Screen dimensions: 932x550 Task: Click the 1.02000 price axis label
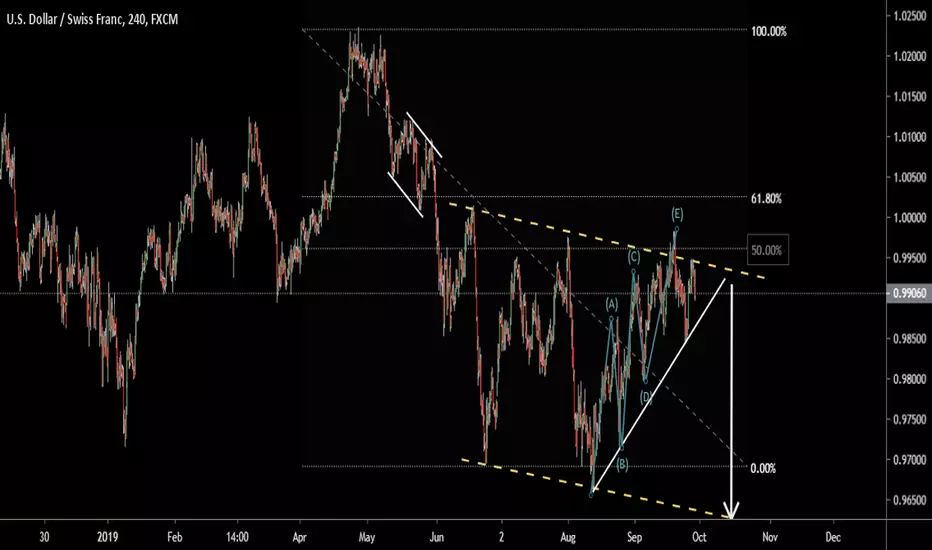click(x=910, y=56)
